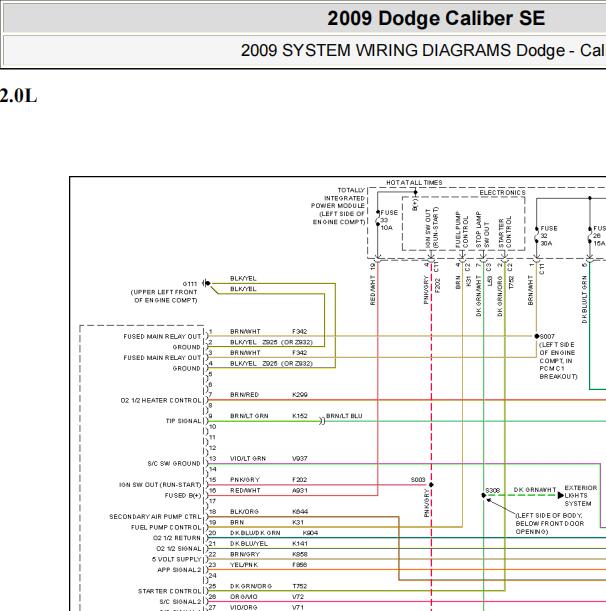This screenshot has height=611, width=606.
Task: Click circuit code 'V71'
Action: 298,607
